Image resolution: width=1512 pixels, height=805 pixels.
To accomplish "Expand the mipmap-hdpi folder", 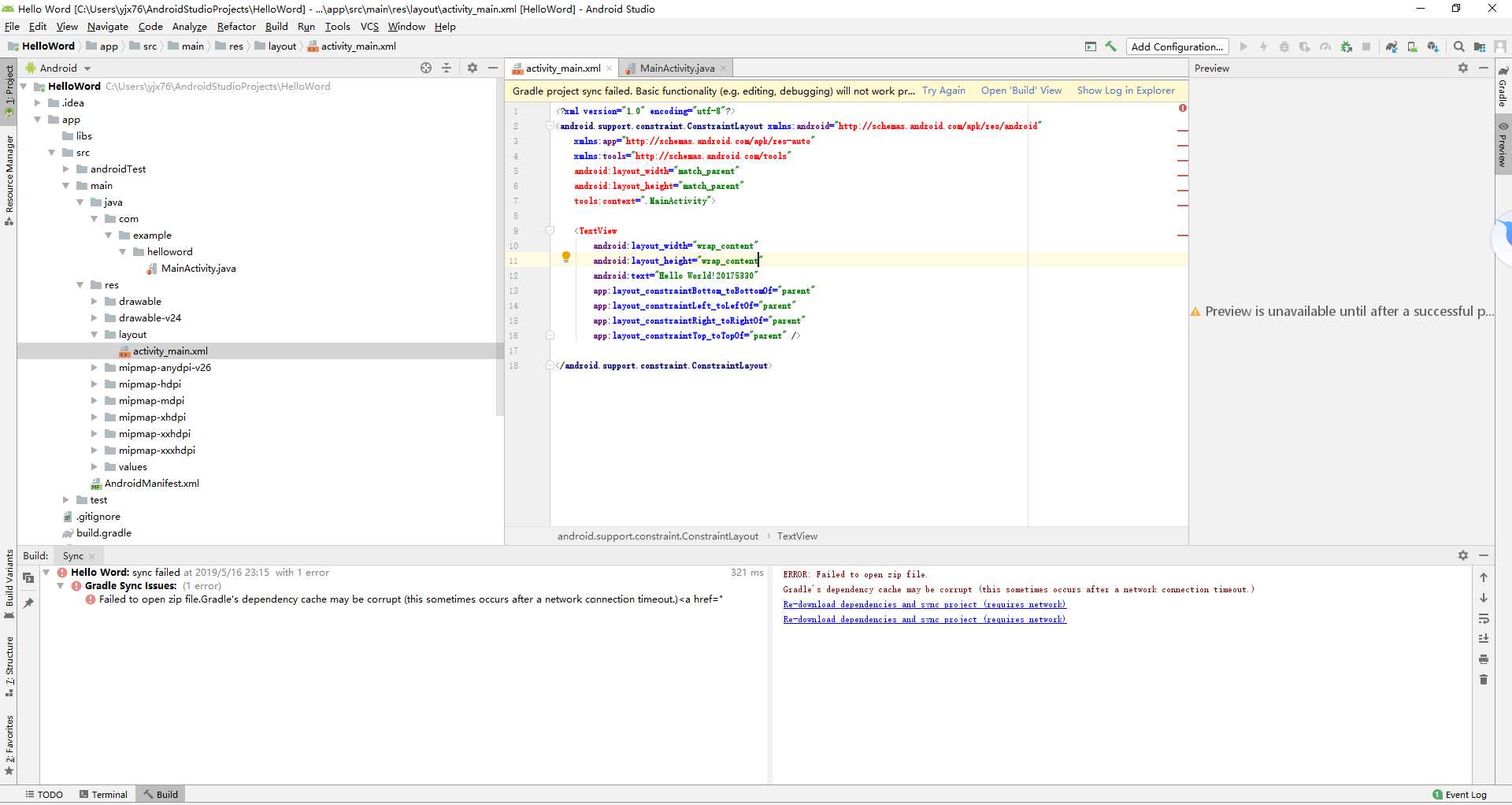I will [x=94, y=384].
